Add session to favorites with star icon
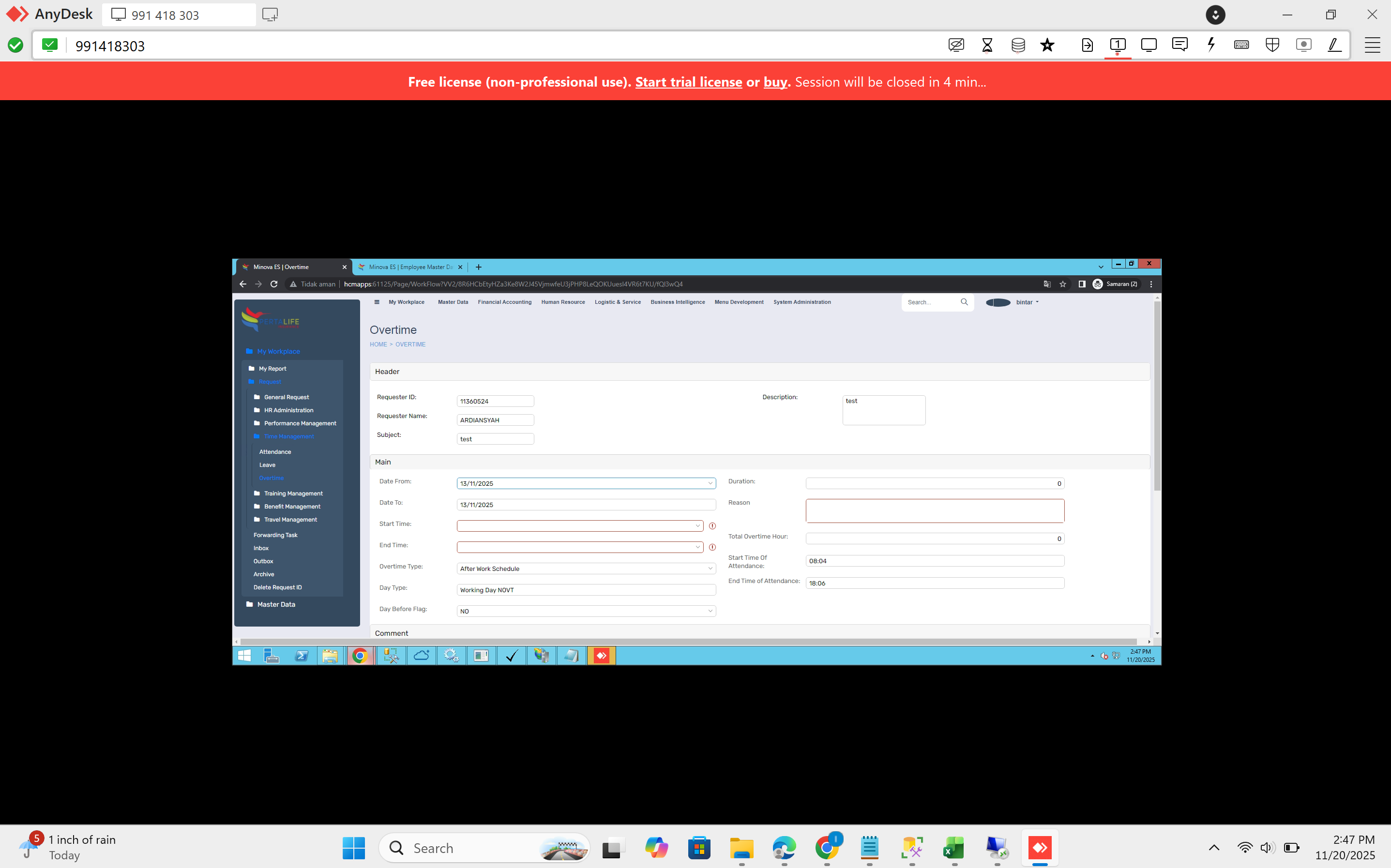 tap(1047, 45)
